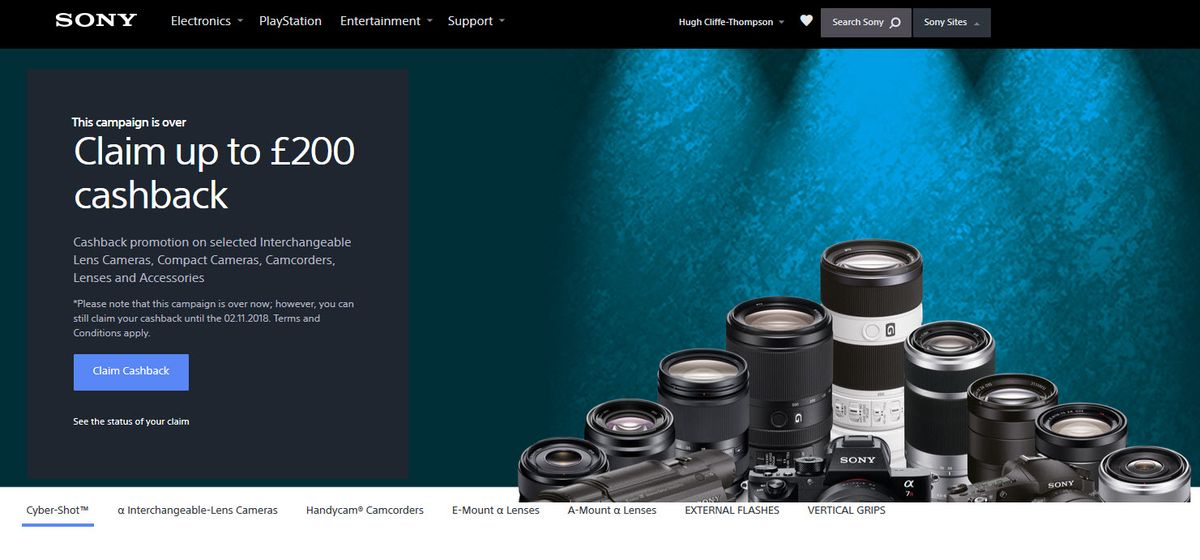Viewport: 1200px width, 560px height.
Task: Open See the status of your claim
Action: pyautogui.click(x=131, y=422)
